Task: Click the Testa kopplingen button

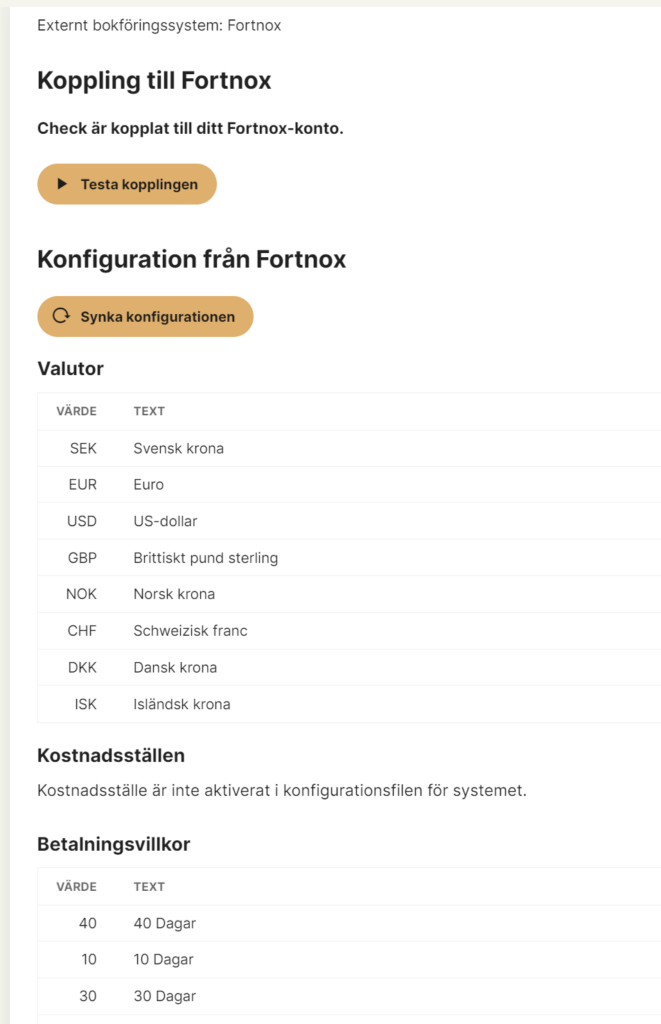Action: (127, 184)
